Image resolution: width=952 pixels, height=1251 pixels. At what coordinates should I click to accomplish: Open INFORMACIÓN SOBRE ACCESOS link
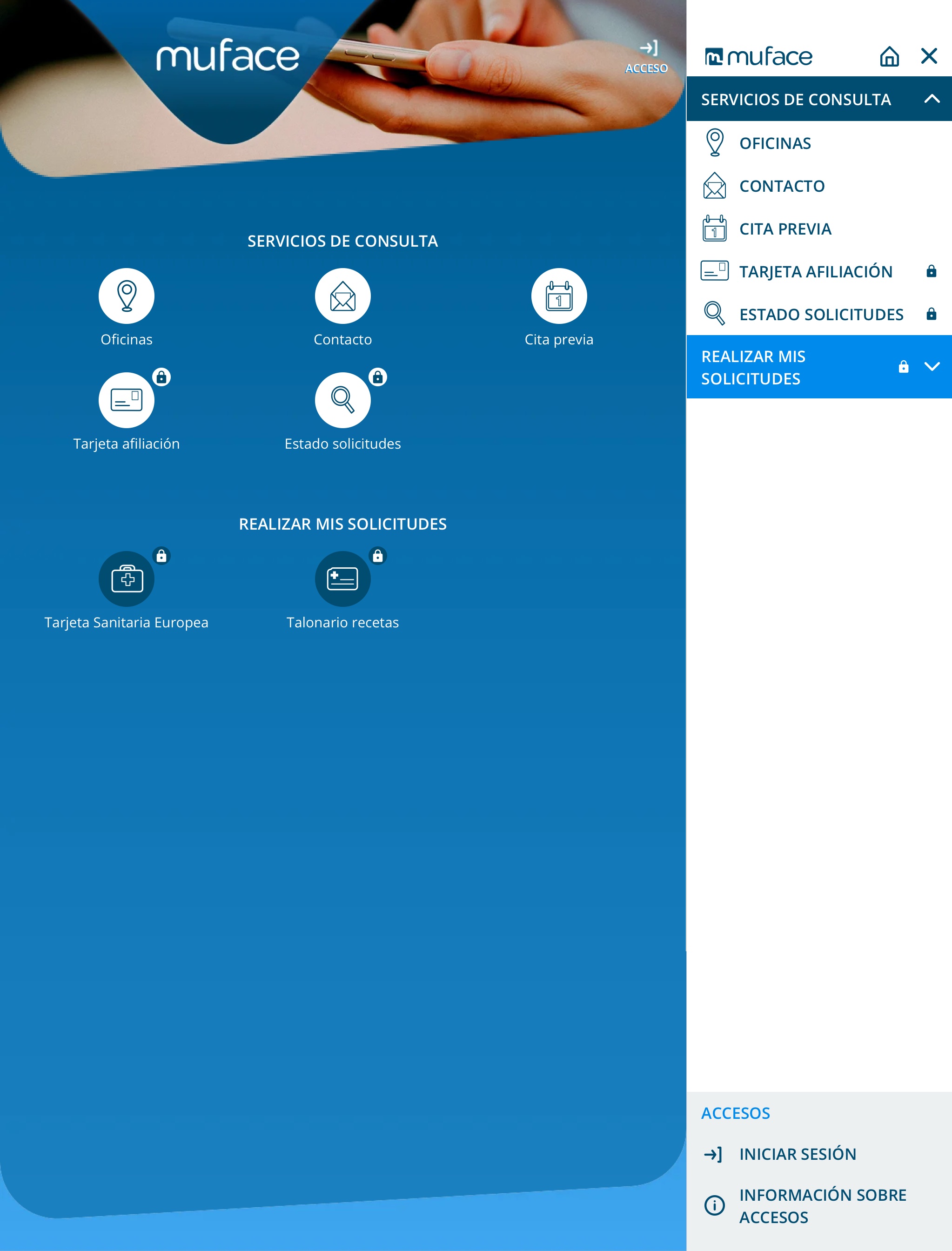pyautogui.click(x=822, y=1206)
